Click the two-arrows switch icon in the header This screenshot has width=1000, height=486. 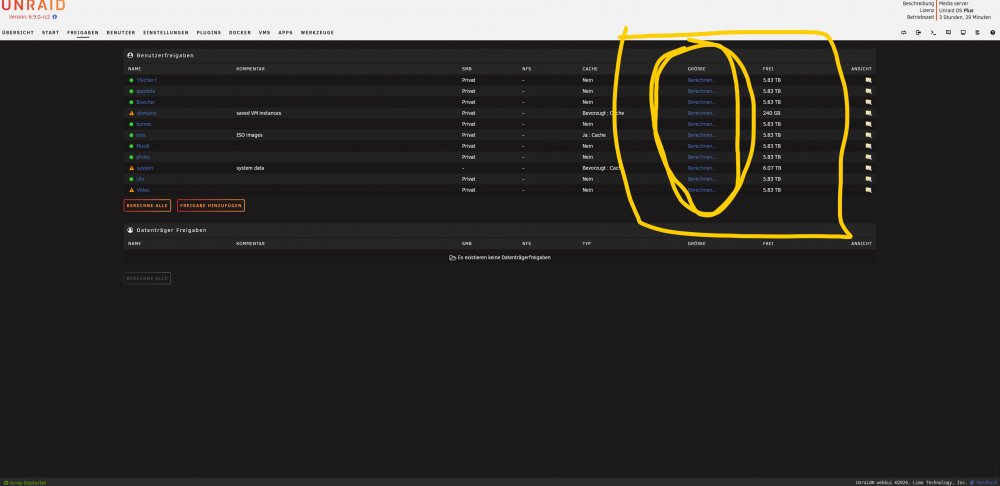[x=904, y=33]
